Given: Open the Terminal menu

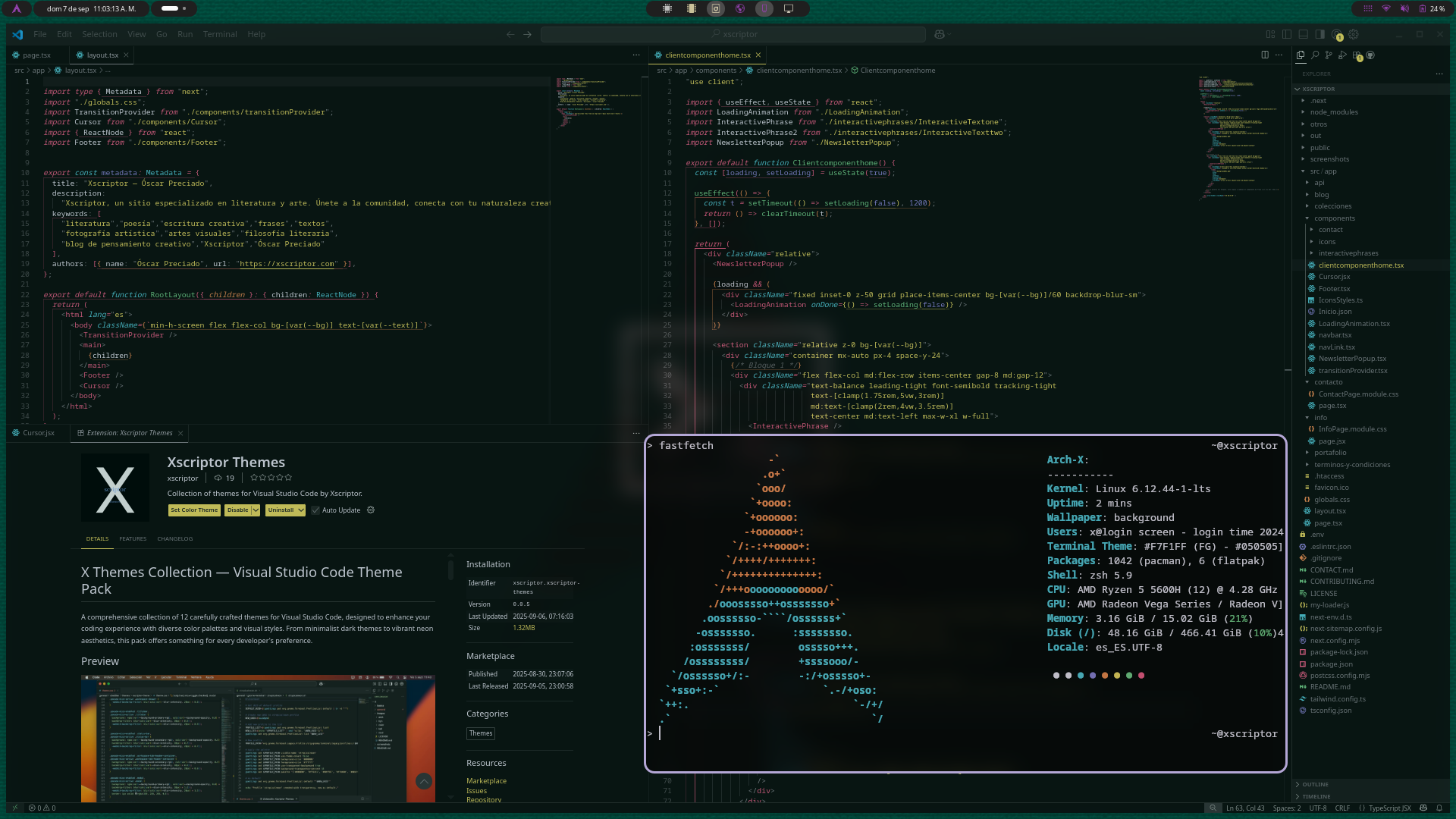Looking at the screenshot, I should point(220,34).
